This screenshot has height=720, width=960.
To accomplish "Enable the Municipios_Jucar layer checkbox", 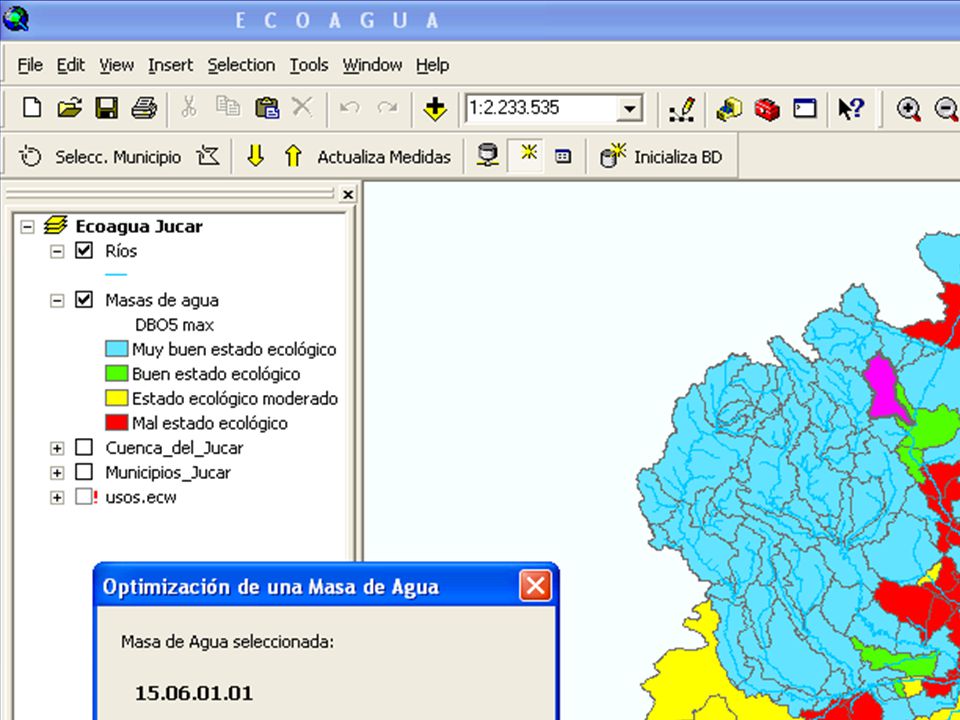I will [x=84, y=472].
